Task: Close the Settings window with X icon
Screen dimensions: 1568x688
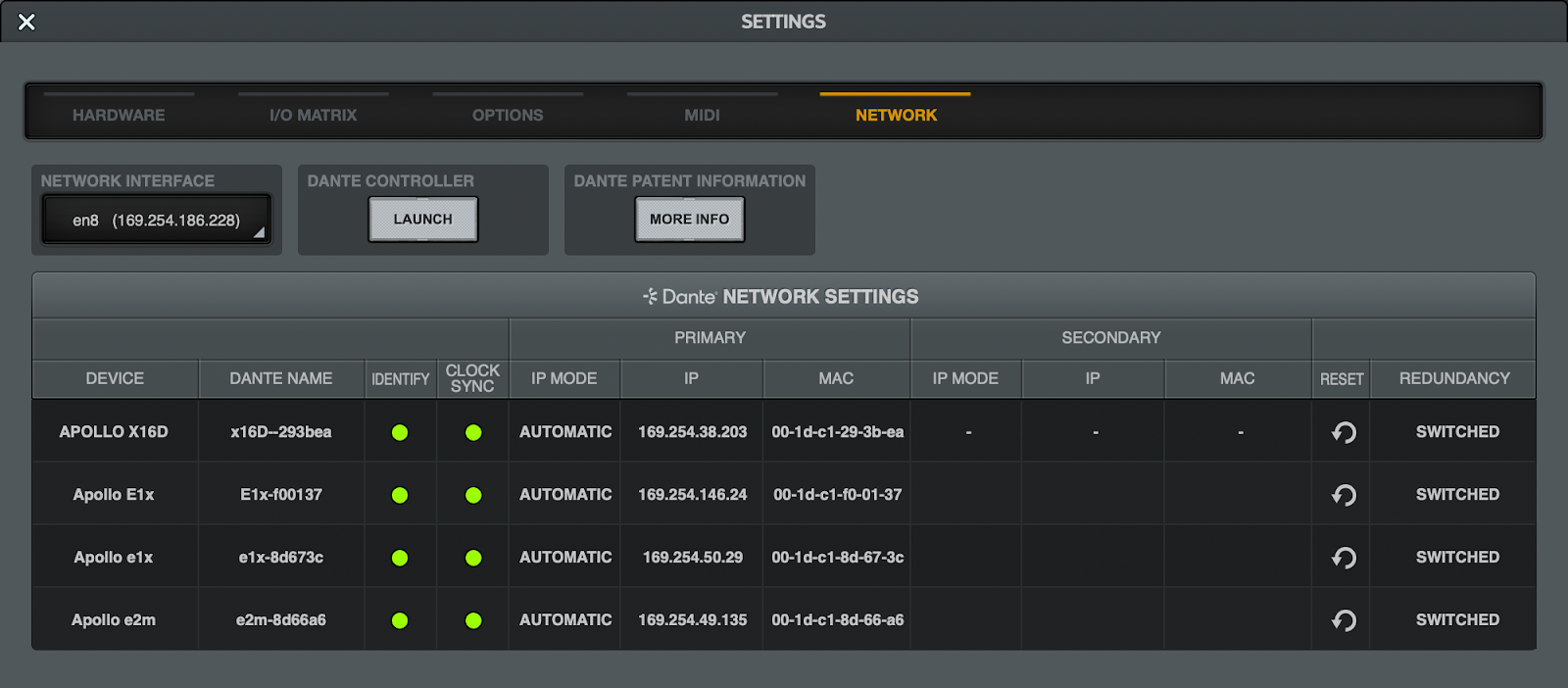Action: click(26, 22)
